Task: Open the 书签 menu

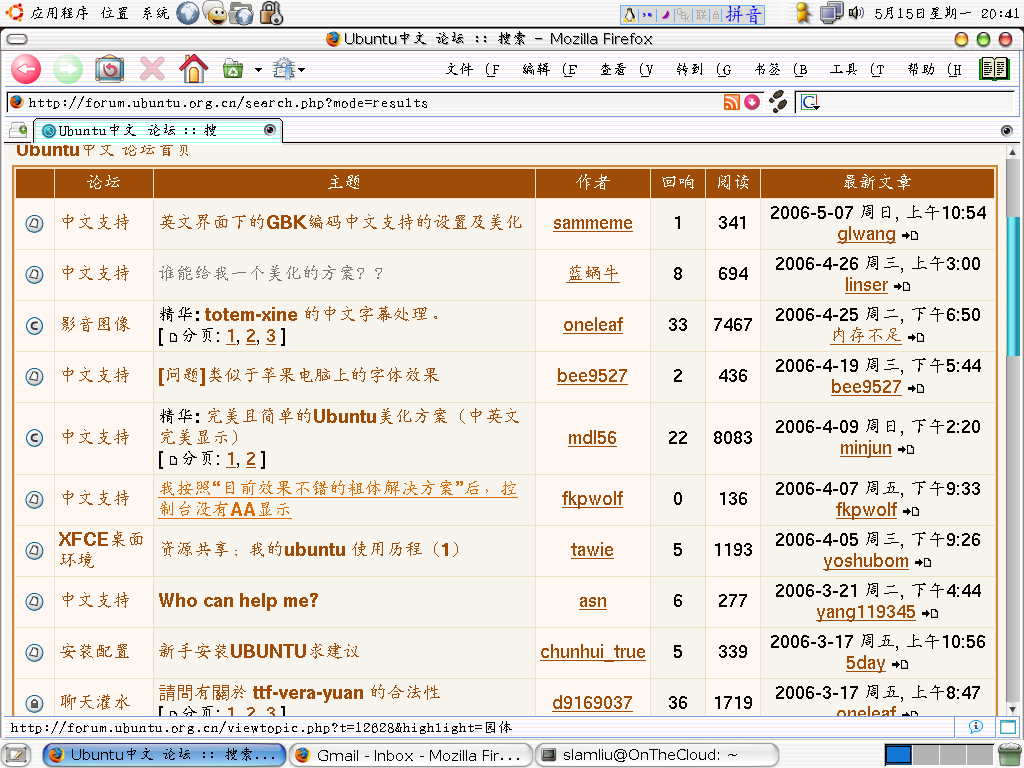Action: [780, 69]
